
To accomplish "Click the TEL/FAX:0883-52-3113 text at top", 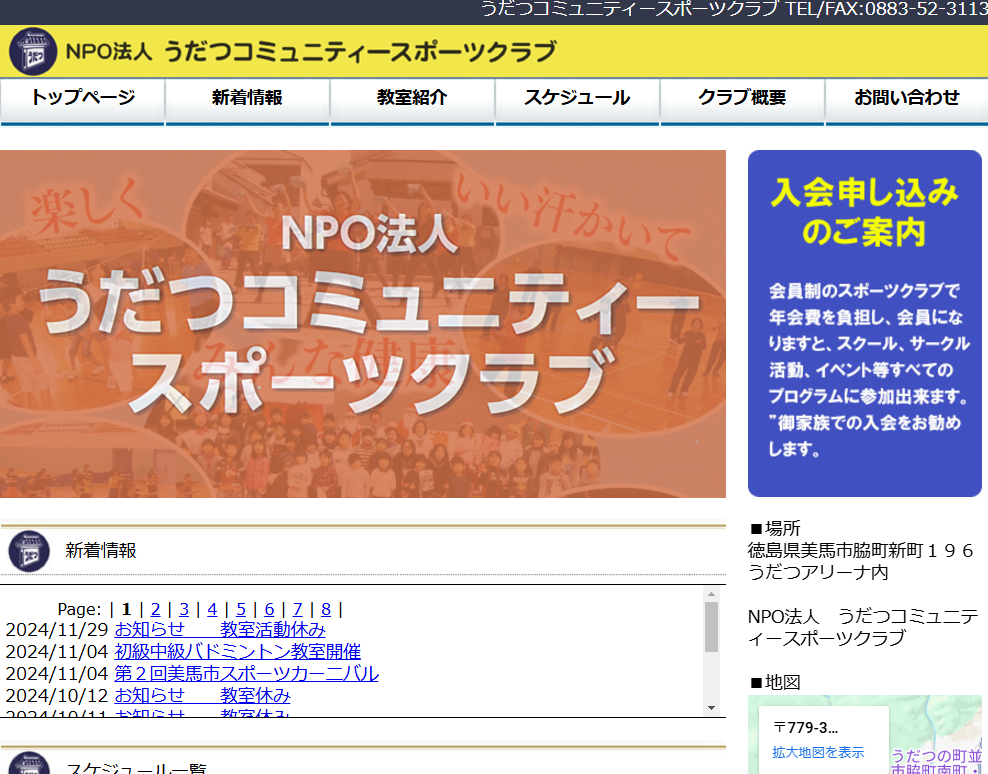I will pyautogui.click(x=886, y=9).
